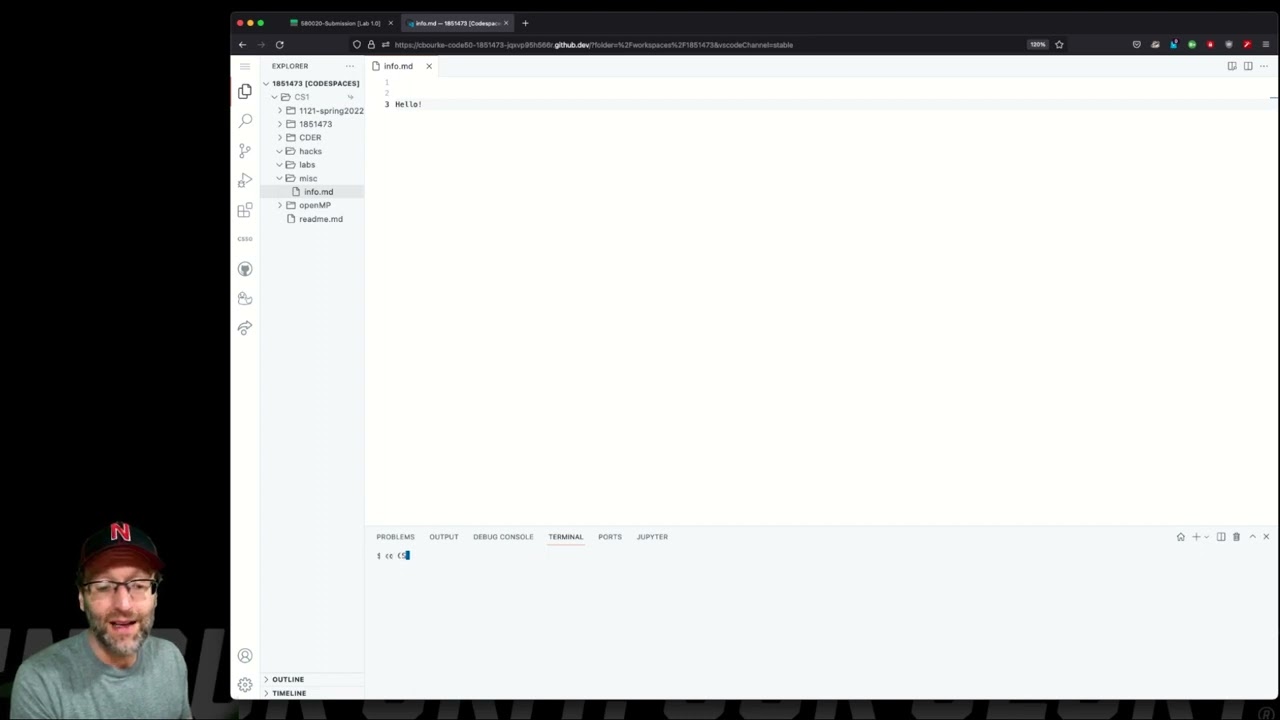Go back in browser history
Screen dimensions: 1280x720
click(x=242, y=44)
